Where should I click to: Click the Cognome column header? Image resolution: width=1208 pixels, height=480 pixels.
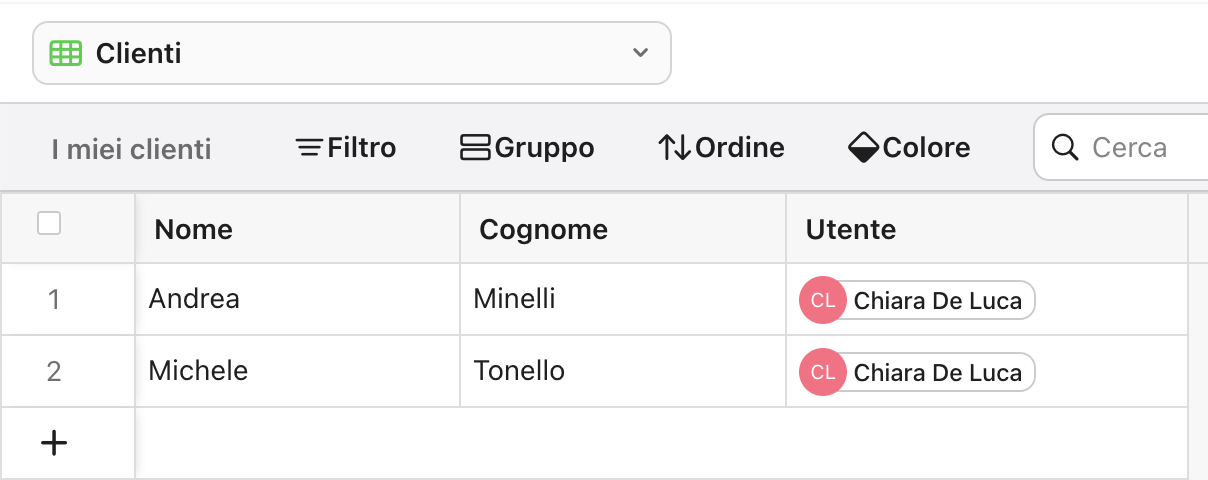click(544, 230)
